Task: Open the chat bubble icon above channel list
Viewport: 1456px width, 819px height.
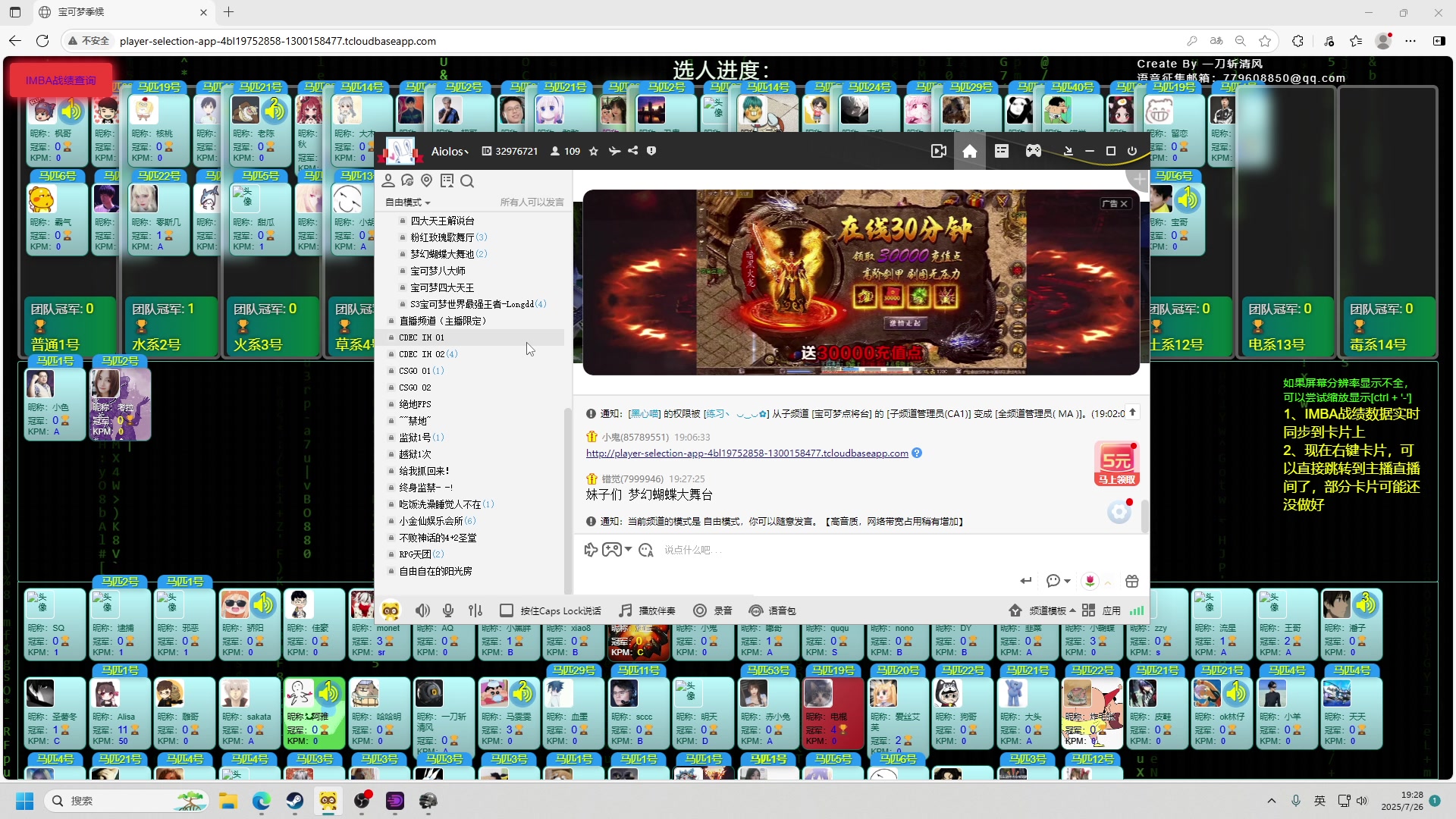Action: [x=407, y=180]
